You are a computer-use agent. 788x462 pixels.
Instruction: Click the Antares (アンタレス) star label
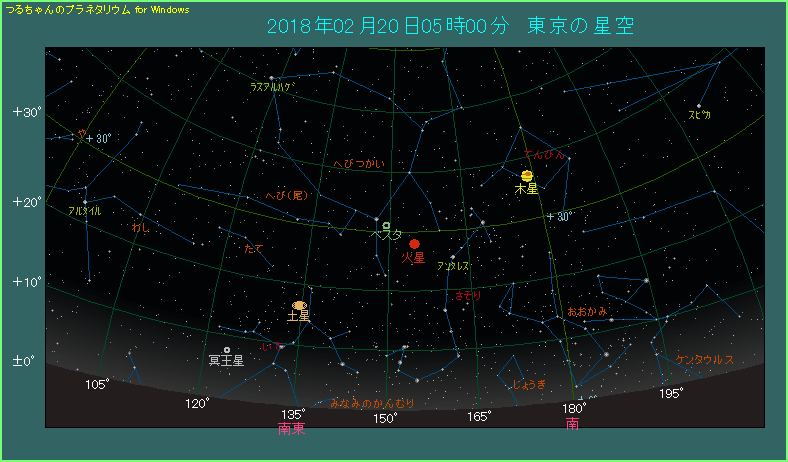point(452,266)
